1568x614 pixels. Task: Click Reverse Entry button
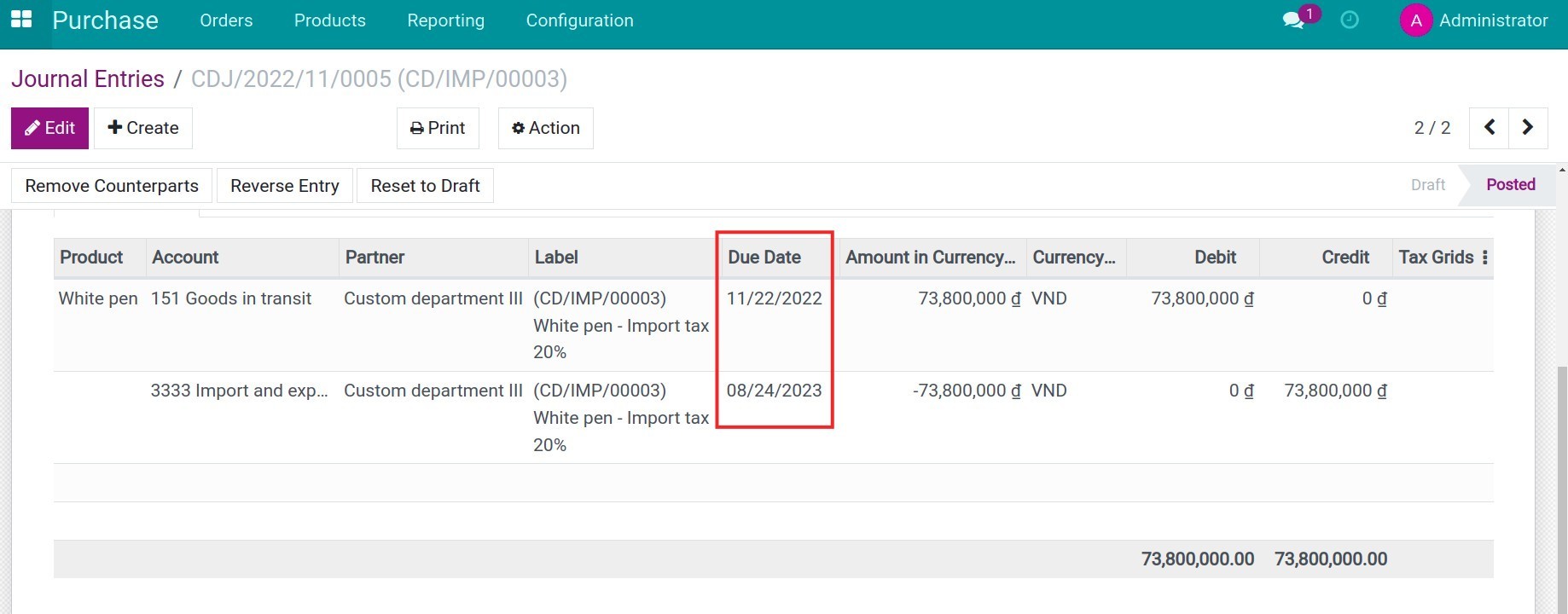pyautogui.click(x=285, y=186)
